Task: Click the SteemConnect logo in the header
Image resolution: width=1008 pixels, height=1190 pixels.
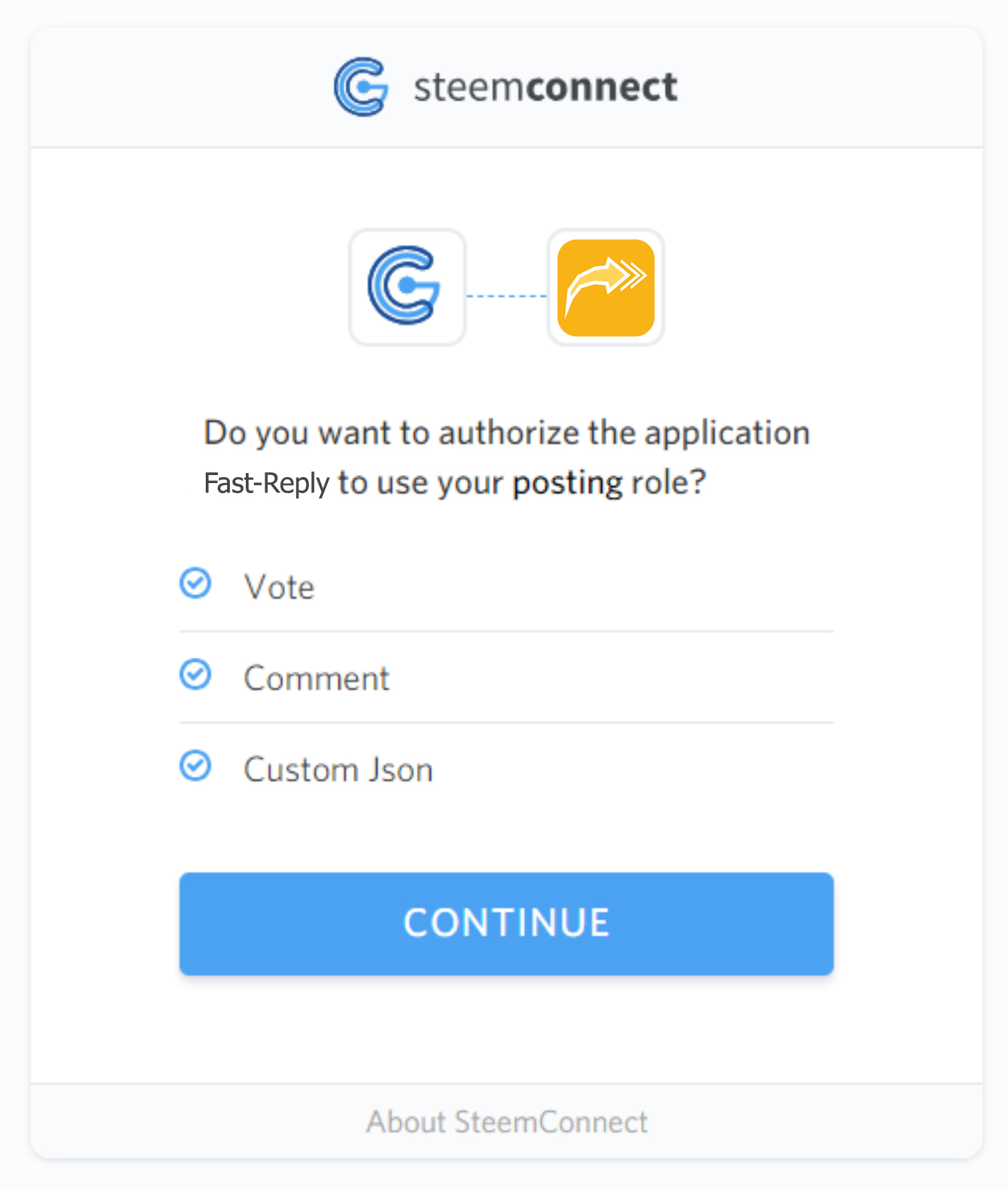Action: (361, 87)
